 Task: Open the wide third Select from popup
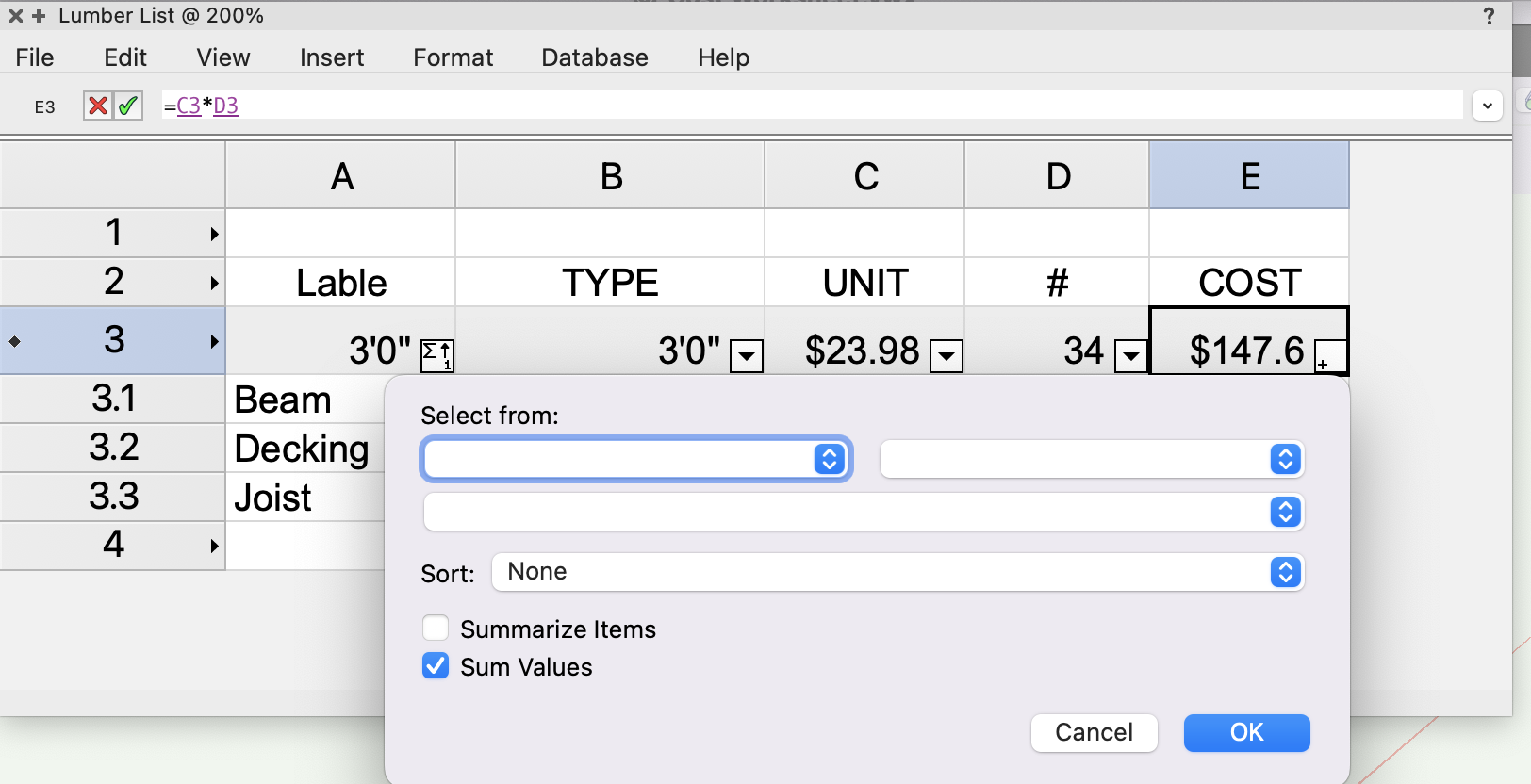[x=864, y=512]
